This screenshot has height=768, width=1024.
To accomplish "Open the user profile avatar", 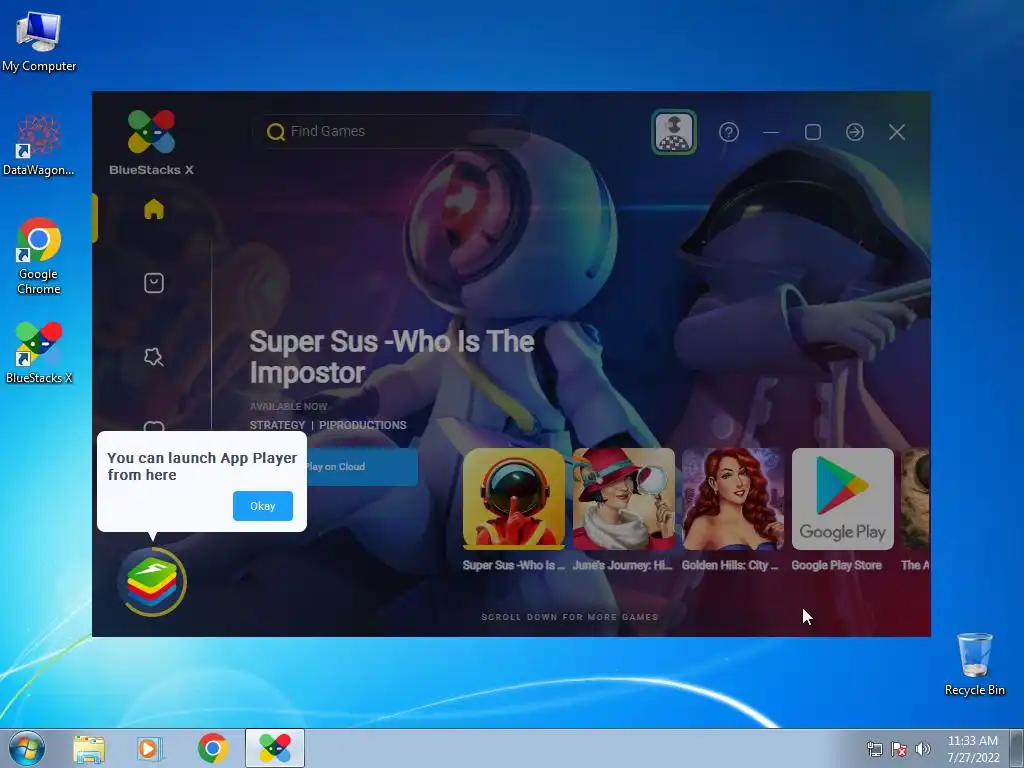I will coord(674,132).
